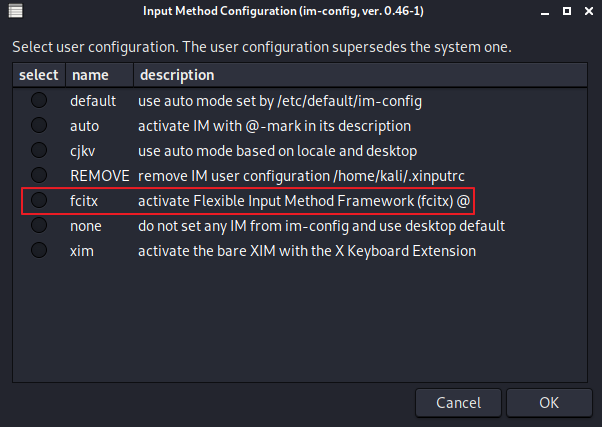Screen dimensions: 602x427
Task: Toggle the radio button for none
Action: pyautogui.click(x=39, y=225)
